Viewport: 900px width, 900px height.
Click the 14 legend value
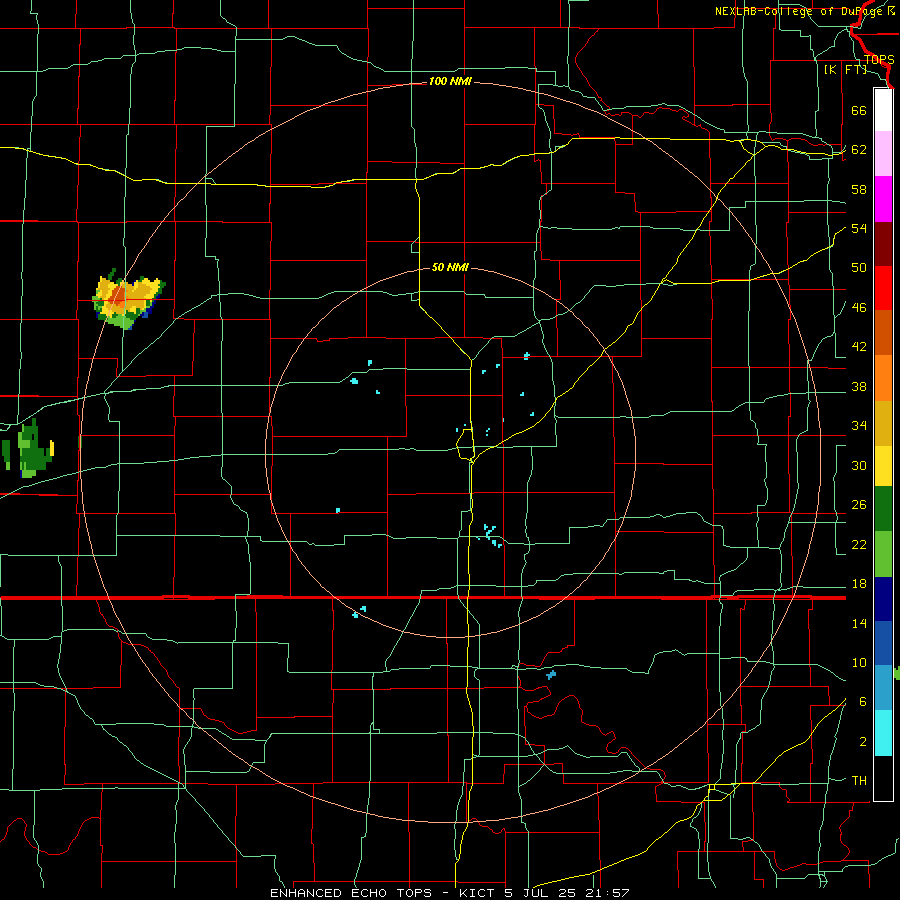point(859,623)
